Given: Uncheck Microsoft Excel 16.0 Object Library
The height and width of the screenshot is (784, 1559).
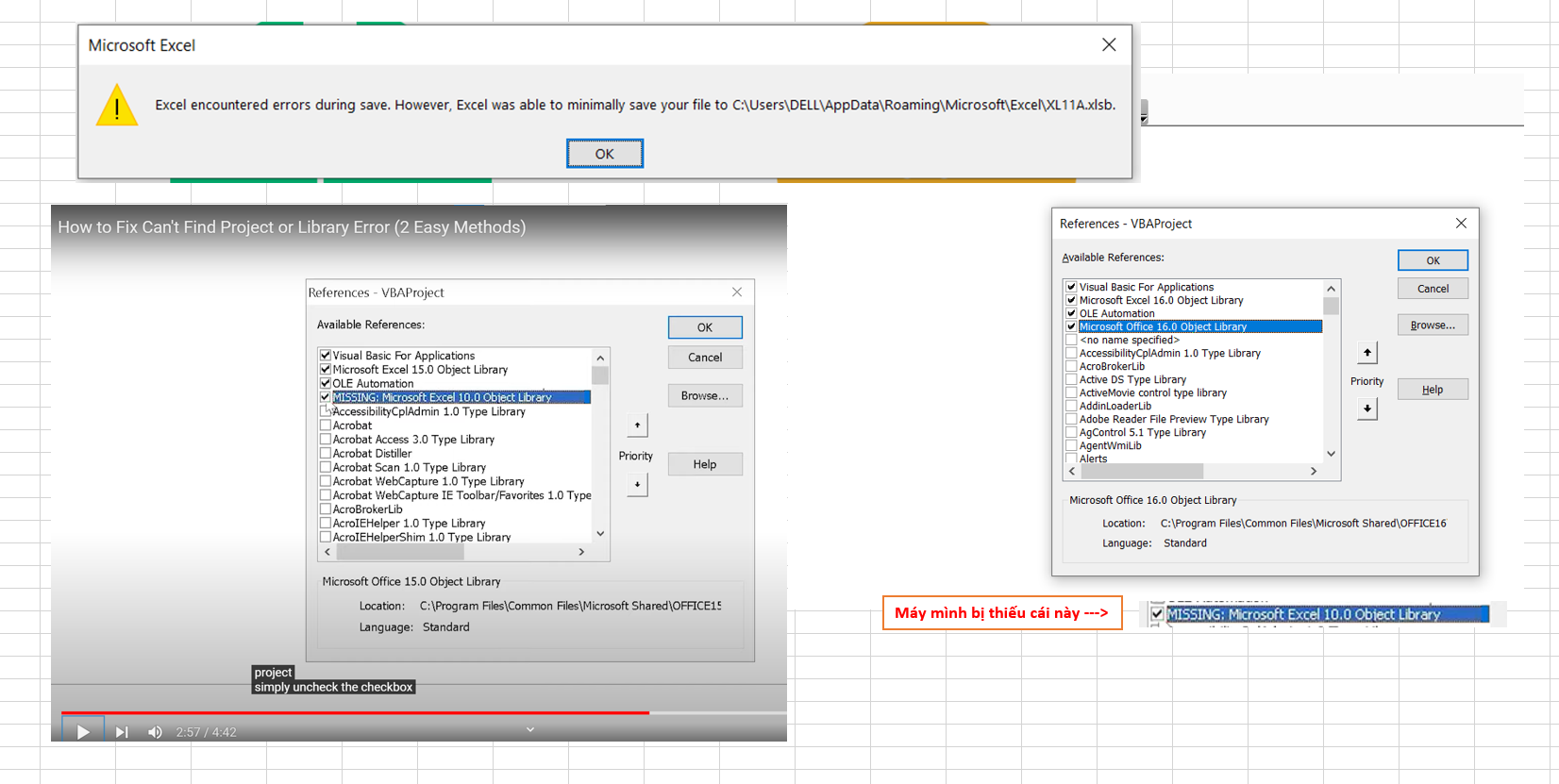Looking at the screenshot, I should (1071, 300).
